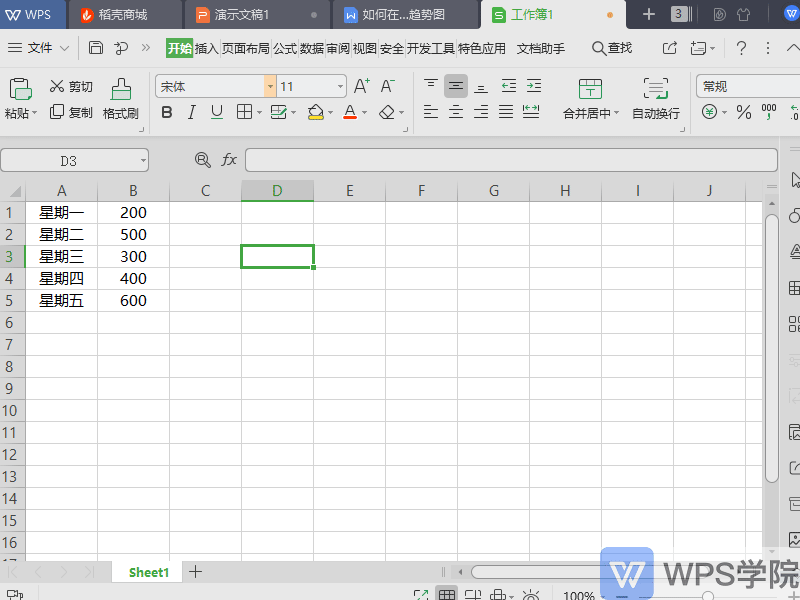800x600 pixels.
Task: Click the Merge and Center (合并居中) icon
Action: pos(590,89)
